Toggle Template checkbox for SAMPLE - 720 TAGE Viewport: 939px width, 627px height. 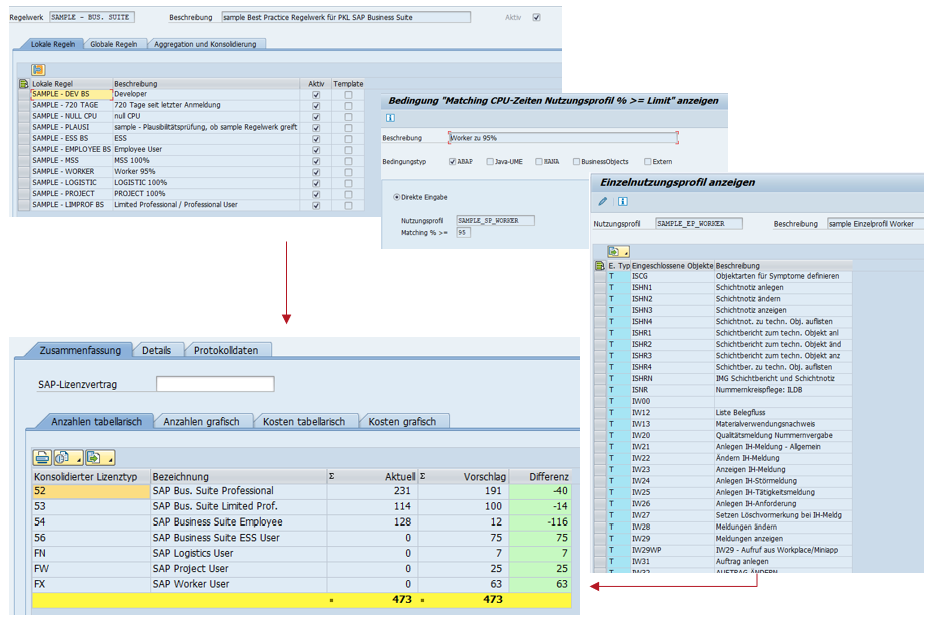pyautogui.click(x=349, y=106)
